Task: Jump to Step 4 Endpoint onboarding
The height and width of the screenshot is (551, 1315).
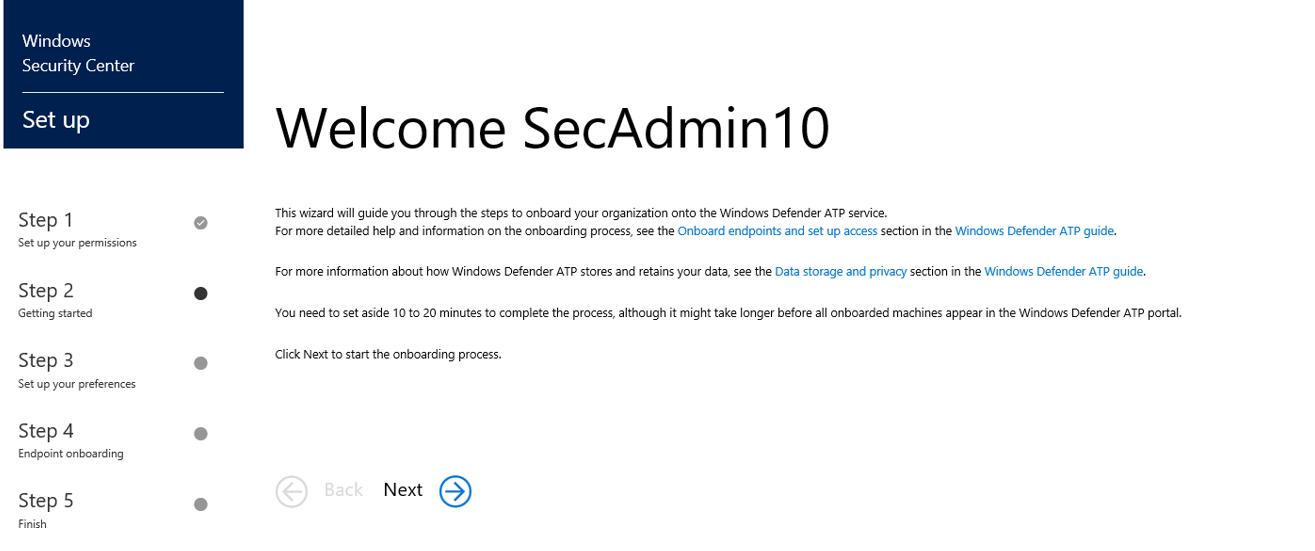Action: (70, 439)
